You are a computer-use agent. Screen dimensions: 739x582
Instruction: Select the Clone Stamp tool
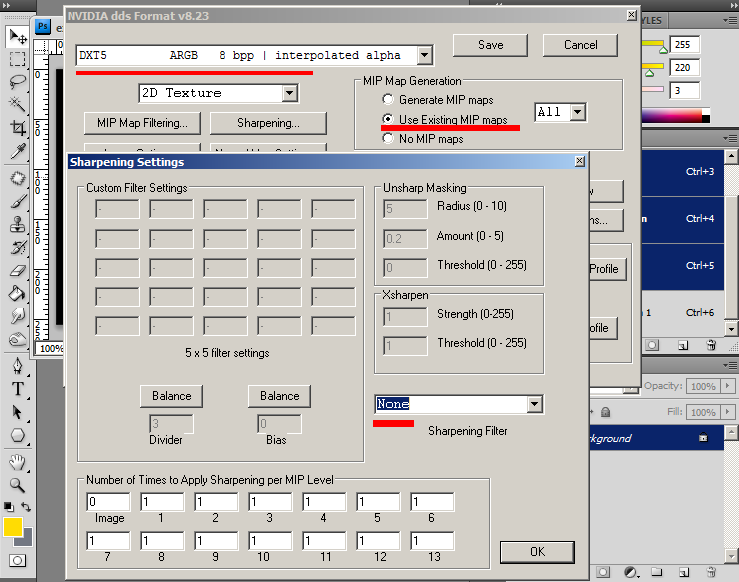tap(18, 224)
